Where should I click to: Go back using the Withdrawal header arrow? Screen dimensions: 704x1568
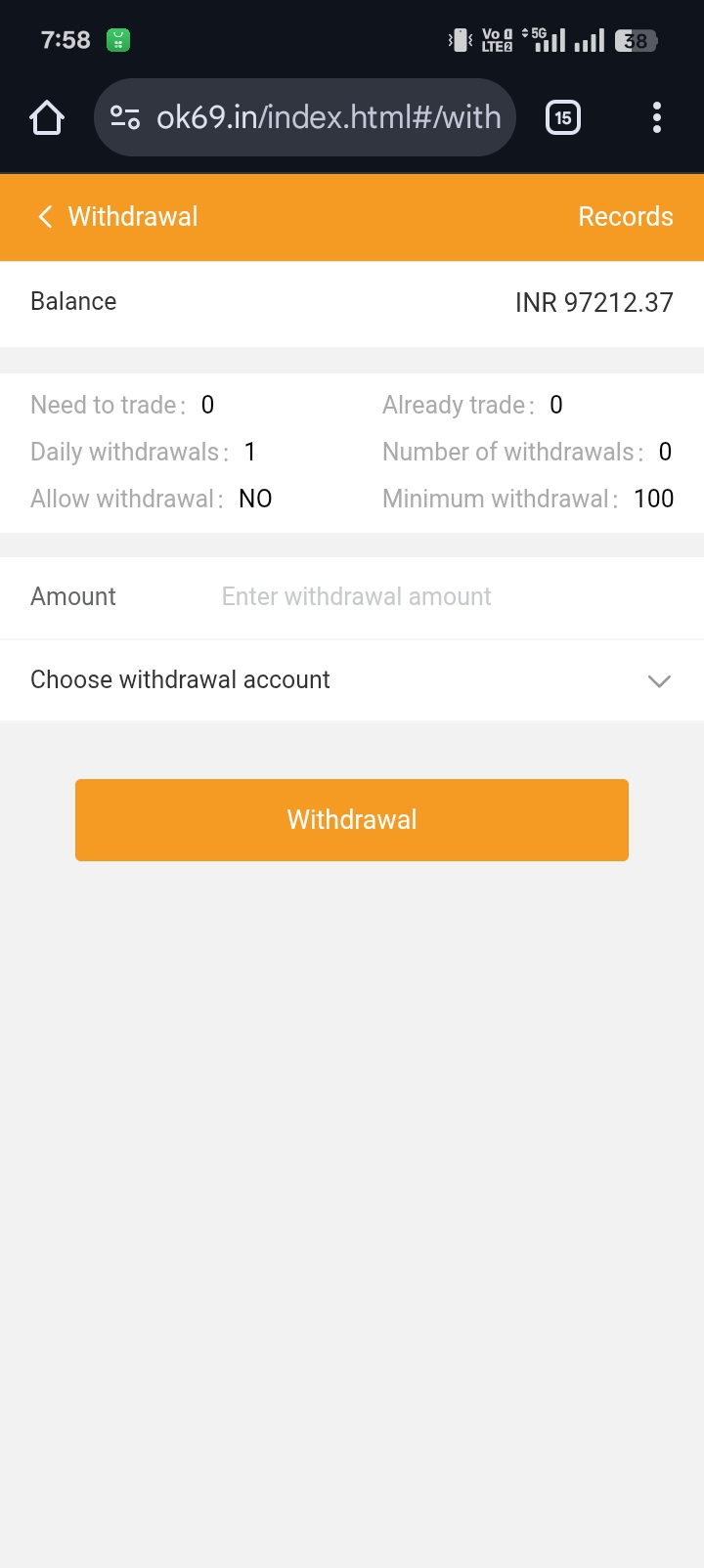coord(45,216)
